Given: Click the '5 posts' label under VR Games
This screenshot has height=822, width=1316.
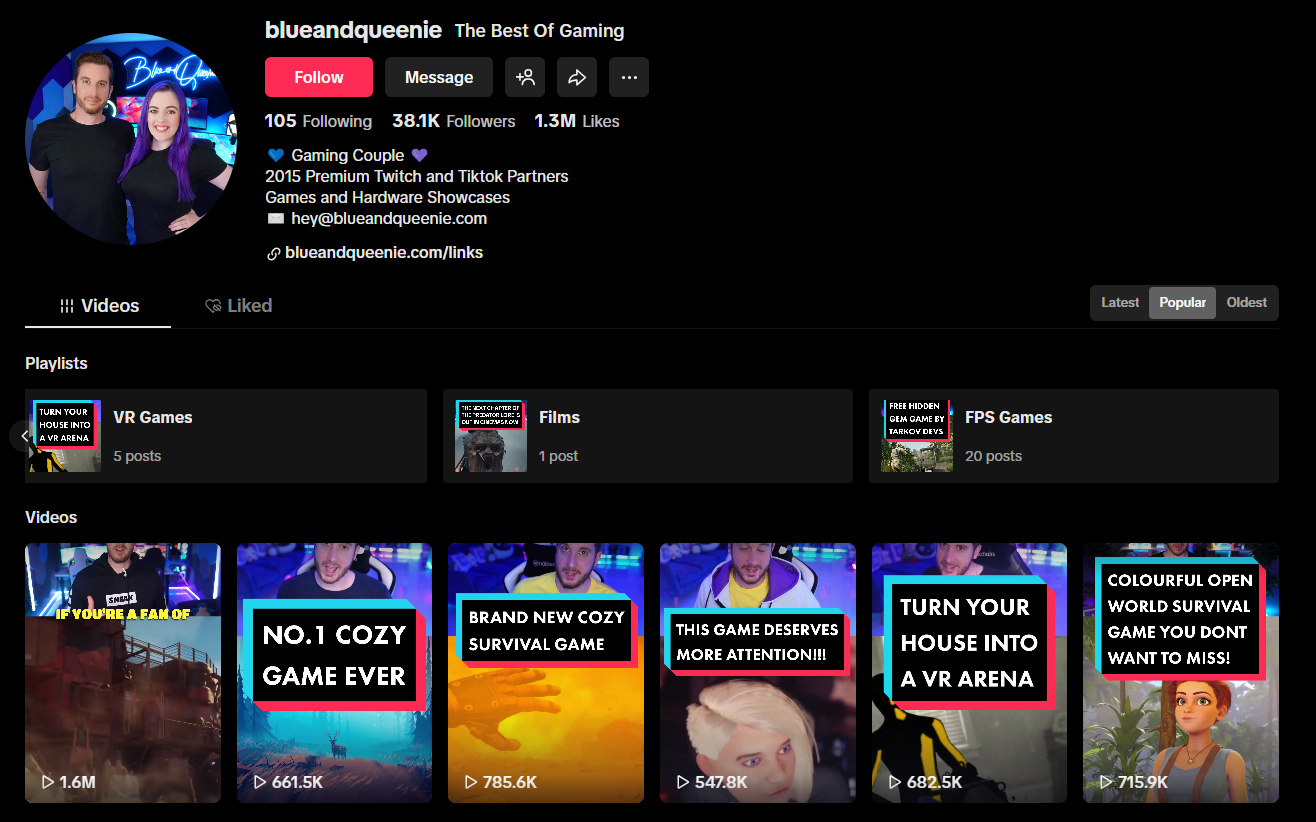Looking at the screenshot, I should click(x=137, y=456).
